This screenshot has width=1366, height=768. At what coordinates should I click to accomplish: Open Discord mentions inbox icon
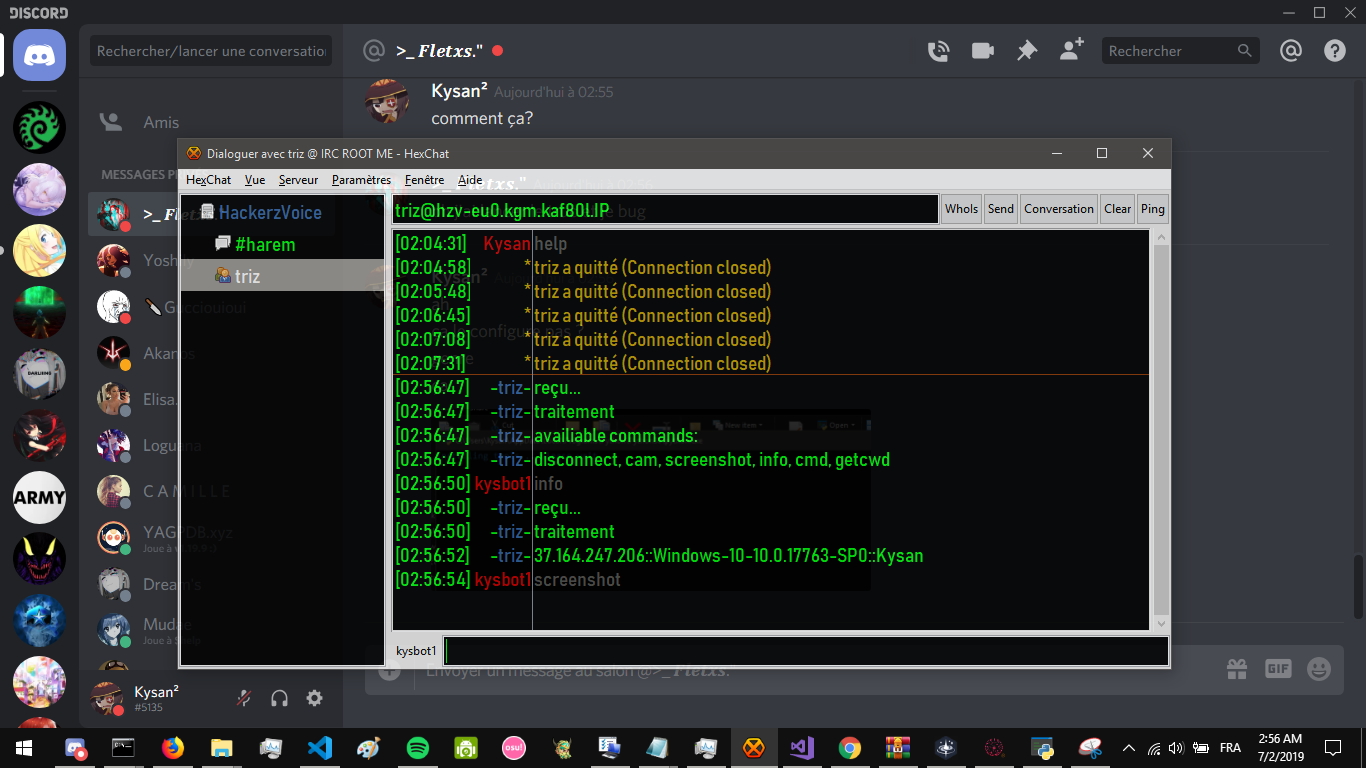pyautogui.click(x=1291, y=51)
